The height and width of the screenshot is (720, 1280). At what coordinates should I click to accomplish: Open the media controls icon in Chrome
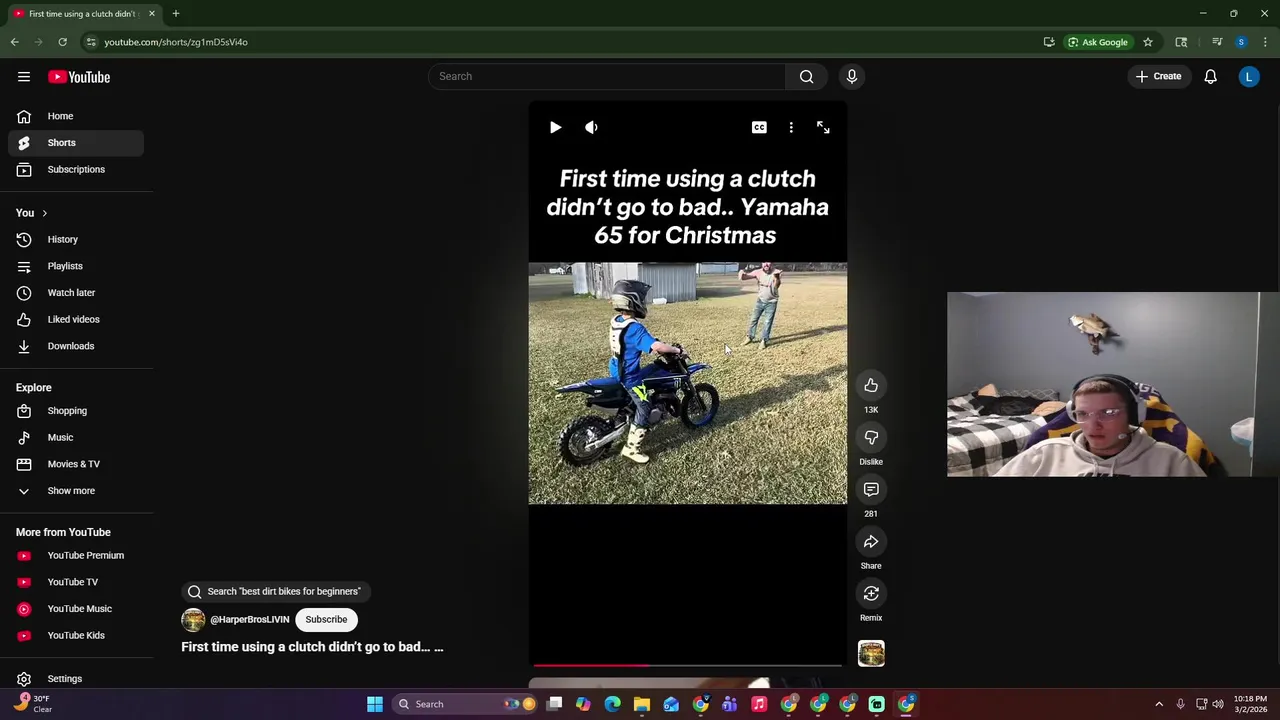pos(1217,42)
